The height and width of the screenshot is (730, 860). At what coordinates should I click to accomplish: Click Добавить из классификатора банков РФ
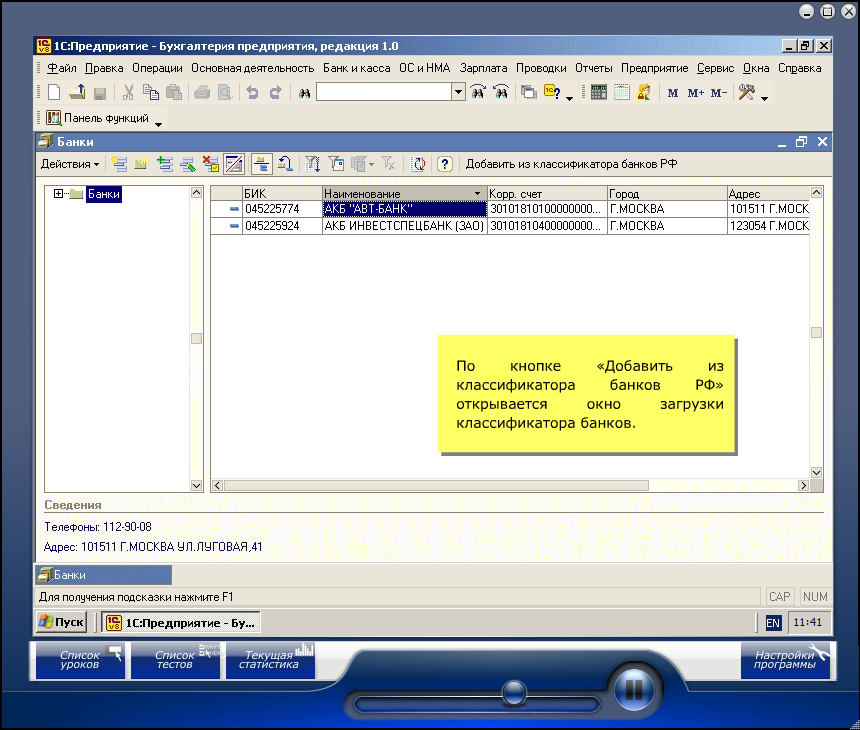click(x=571, y=164)
